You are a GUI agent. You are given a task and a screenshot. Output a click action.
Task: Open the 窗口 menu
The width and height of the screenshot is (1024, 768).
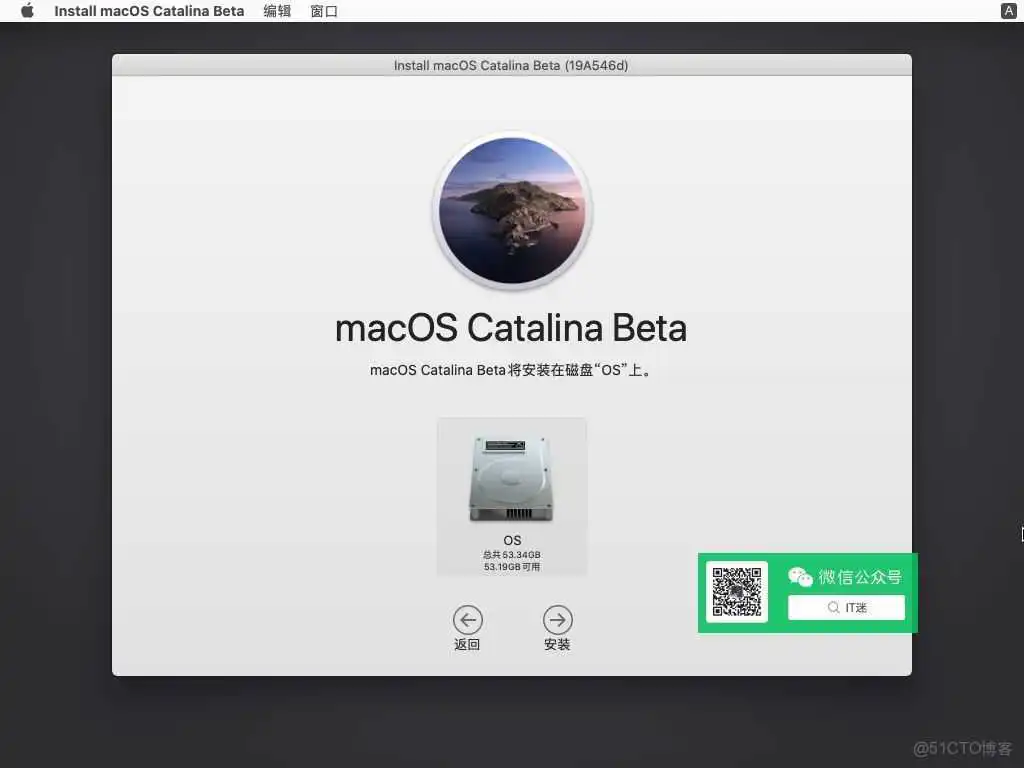pyautogui.click(x=323, y=11)
